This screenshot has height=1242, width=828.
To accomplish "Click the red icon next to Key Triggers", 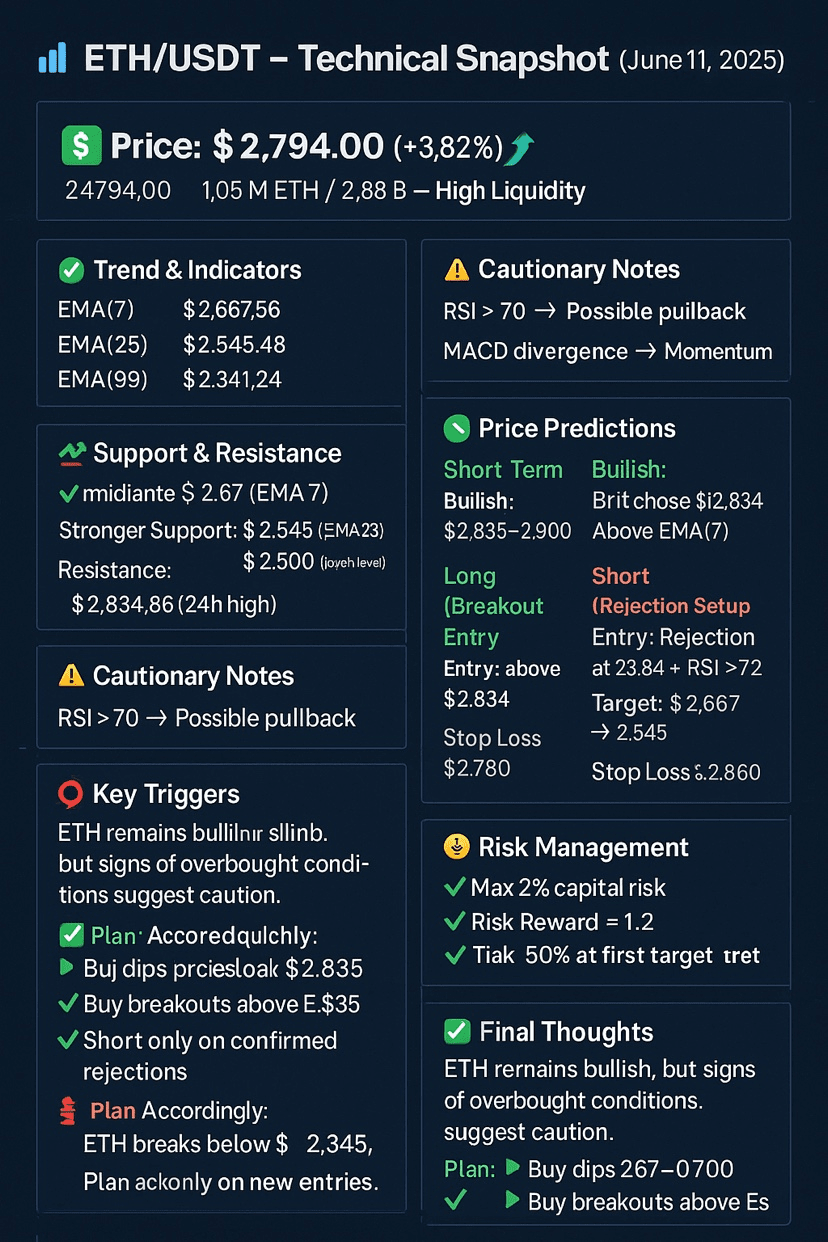I will pos(70,795).
